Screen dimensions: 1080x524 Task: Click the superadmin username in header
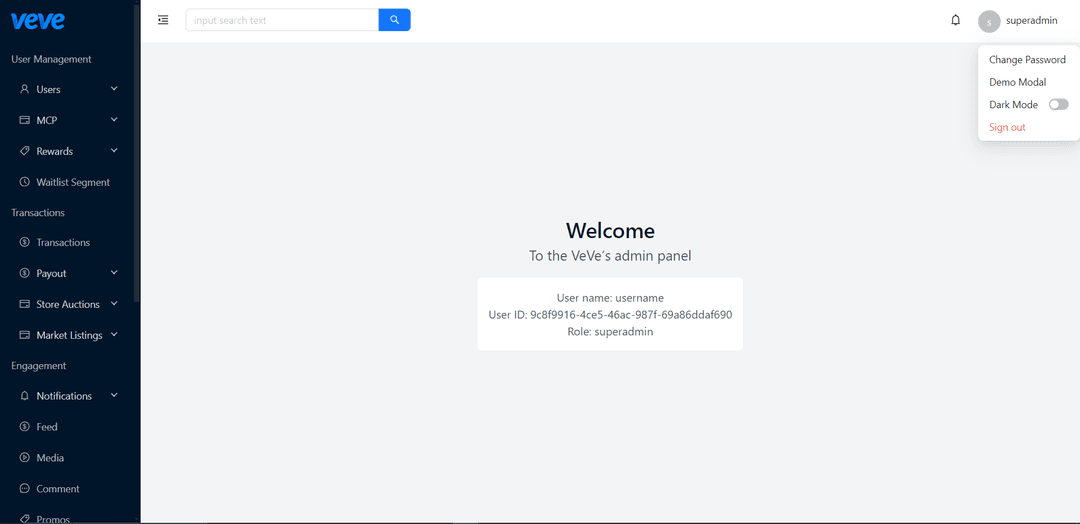pyautogui.click(x=1032, y=21)
